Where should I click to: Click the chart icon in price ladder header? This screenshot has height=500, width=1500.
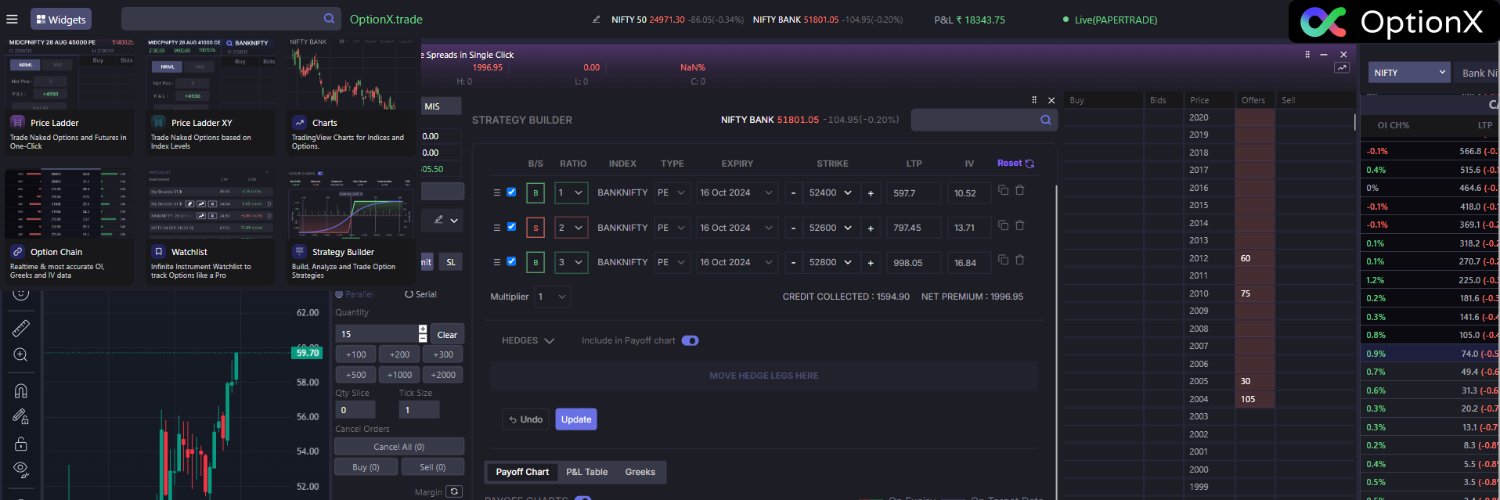1341,68
